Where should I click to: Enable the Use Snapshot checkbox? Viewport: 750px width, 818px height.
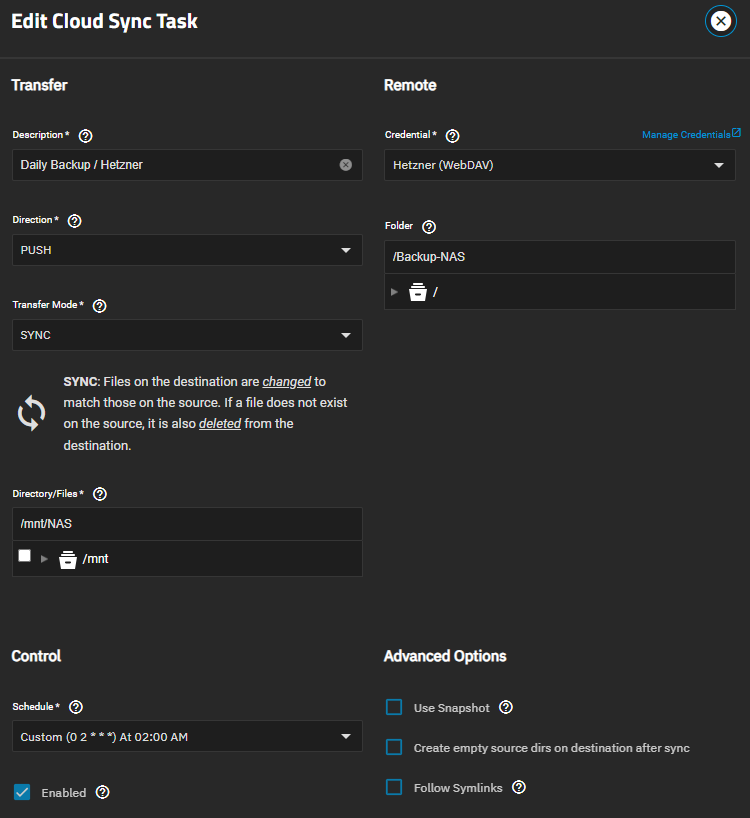(394, 708)
